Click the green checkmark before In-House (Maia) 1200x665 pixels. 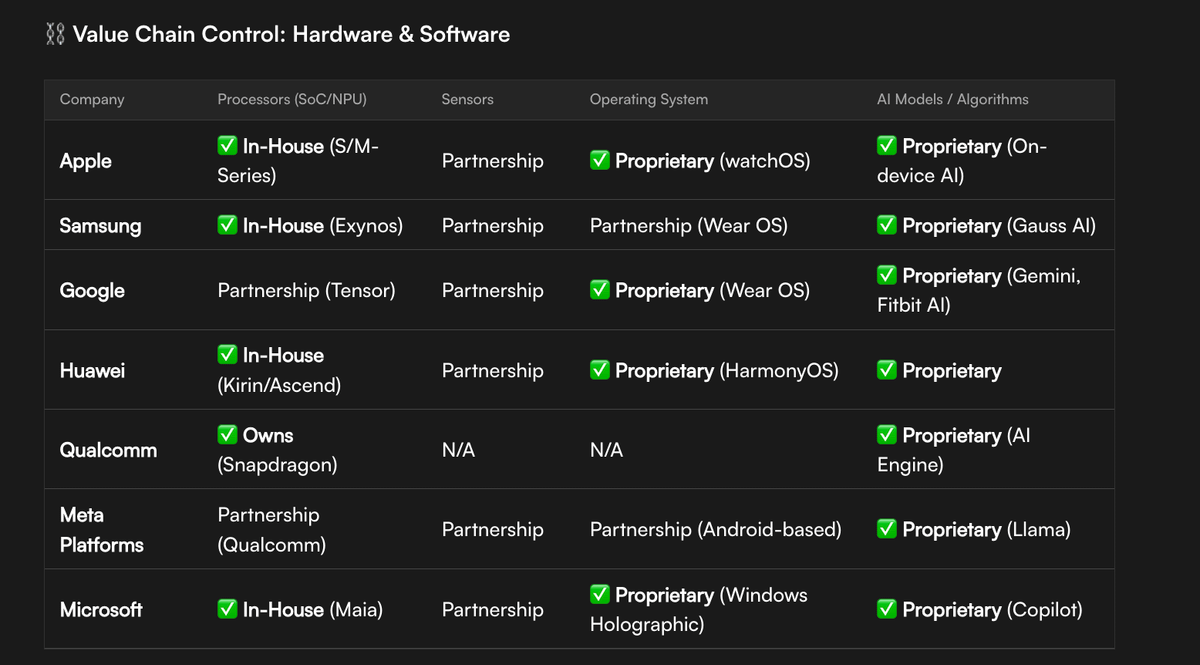pyautogui.click(x=227, y=609)
